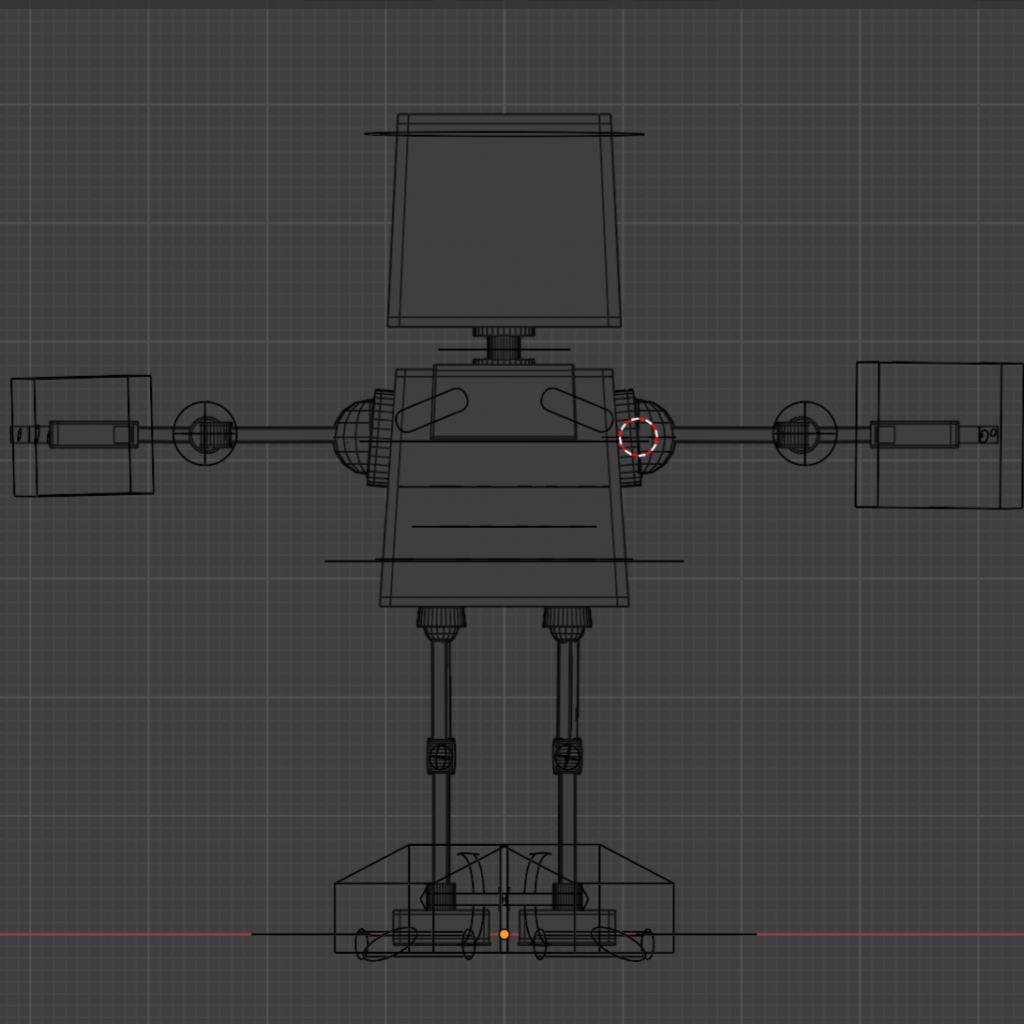Click the lower torso body below stripes
Viewport: 1024px width, 1024px height.
504,583
